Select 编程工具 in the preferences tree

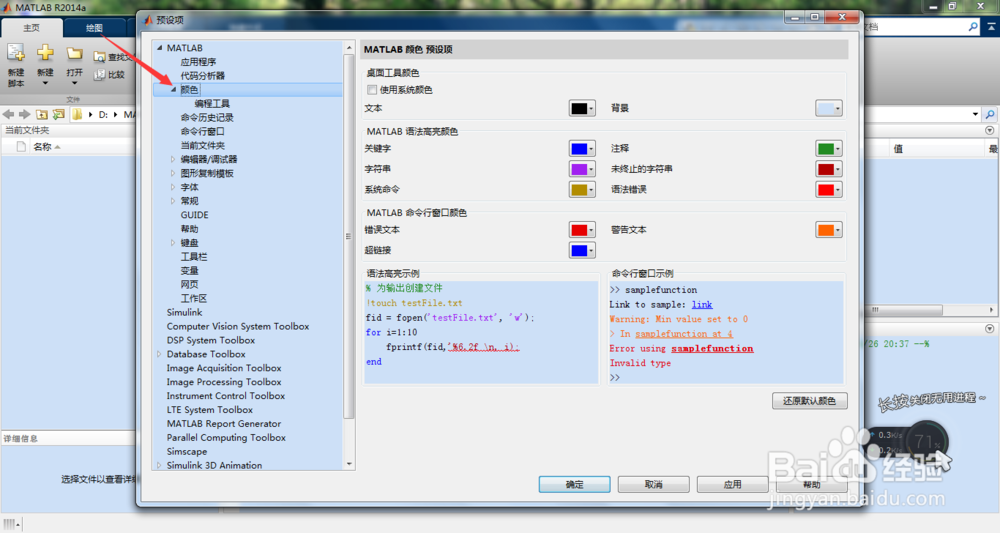[212, 104]
